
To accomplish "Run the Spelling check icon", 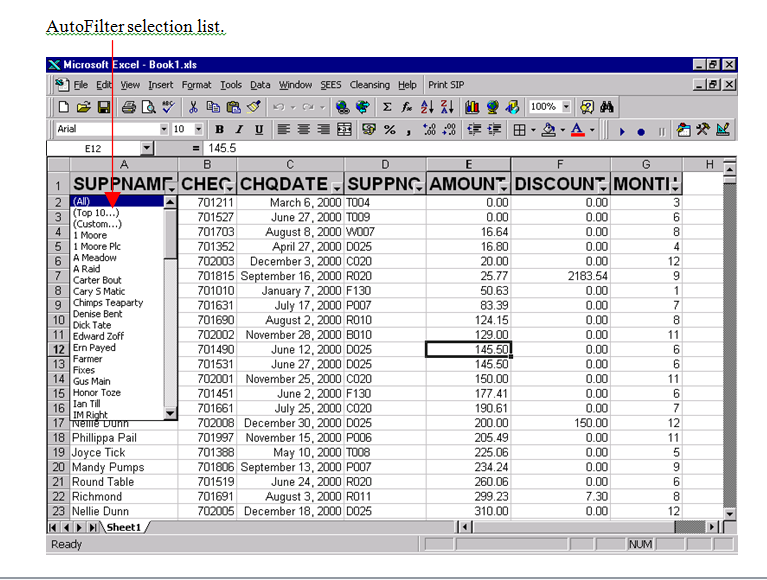I will coord(168,107).
